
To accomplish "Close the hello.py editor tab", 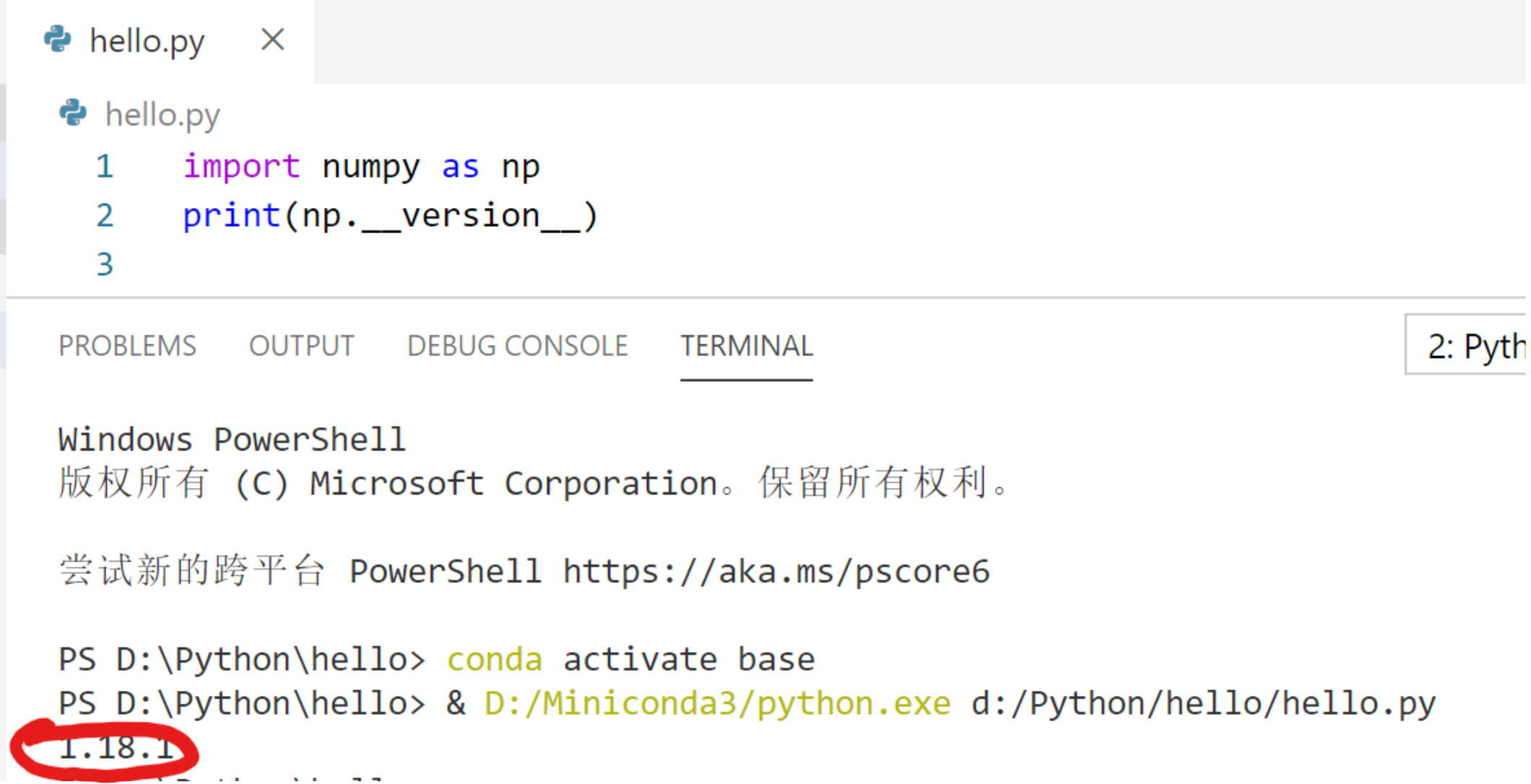I will [272, 40].
